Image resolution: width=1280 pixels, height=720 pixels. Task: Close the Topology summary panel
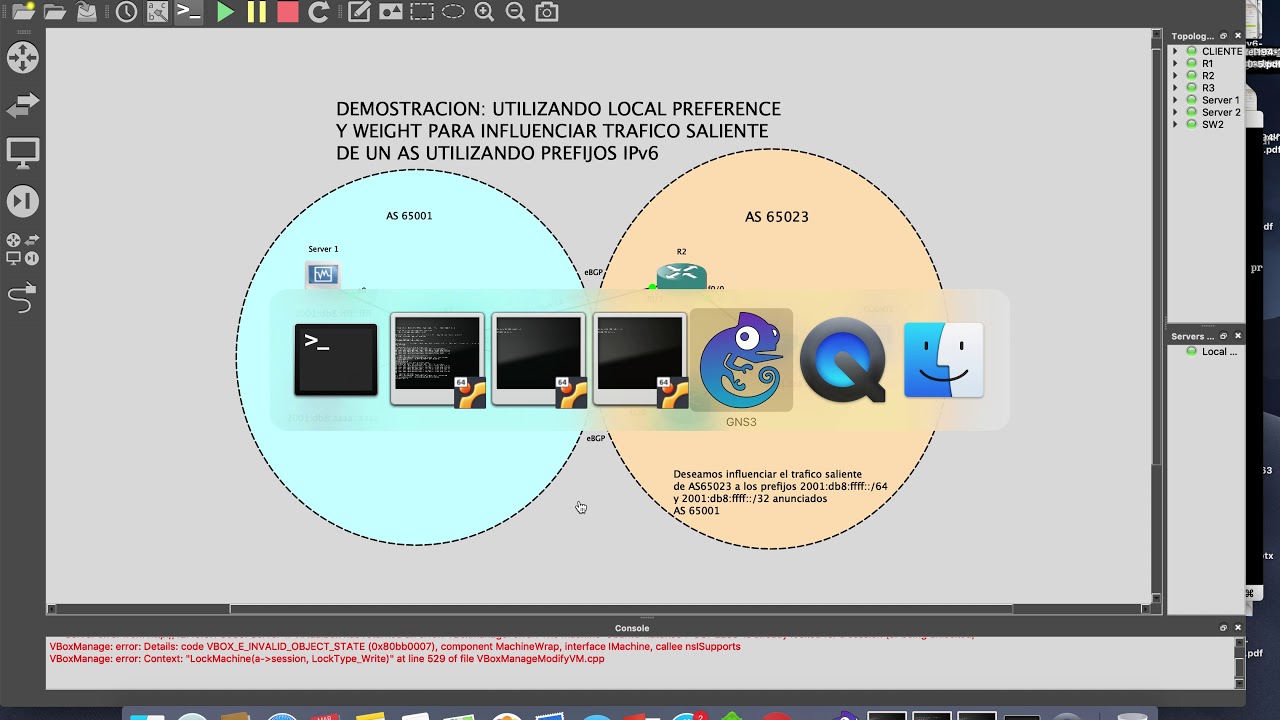pos(1237,36)
